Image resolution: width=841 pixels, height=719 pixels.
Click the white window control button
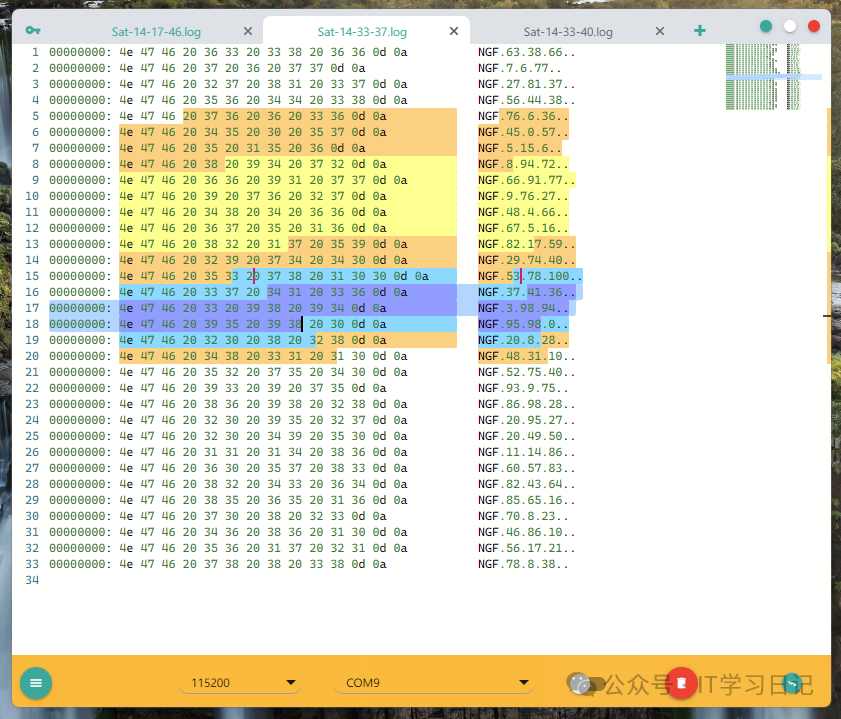coord(790,27)
